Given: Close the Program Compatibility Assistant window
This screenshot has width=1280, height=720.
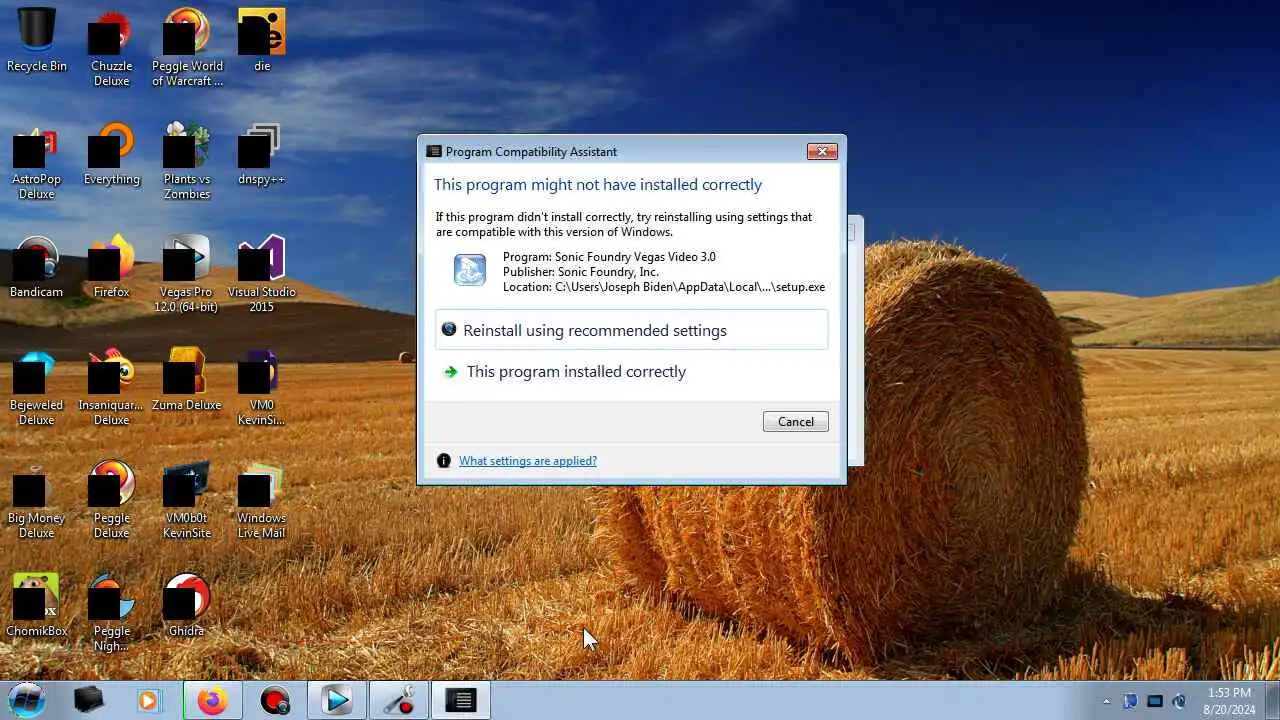Looking at the screenshot, I should 822,151.
